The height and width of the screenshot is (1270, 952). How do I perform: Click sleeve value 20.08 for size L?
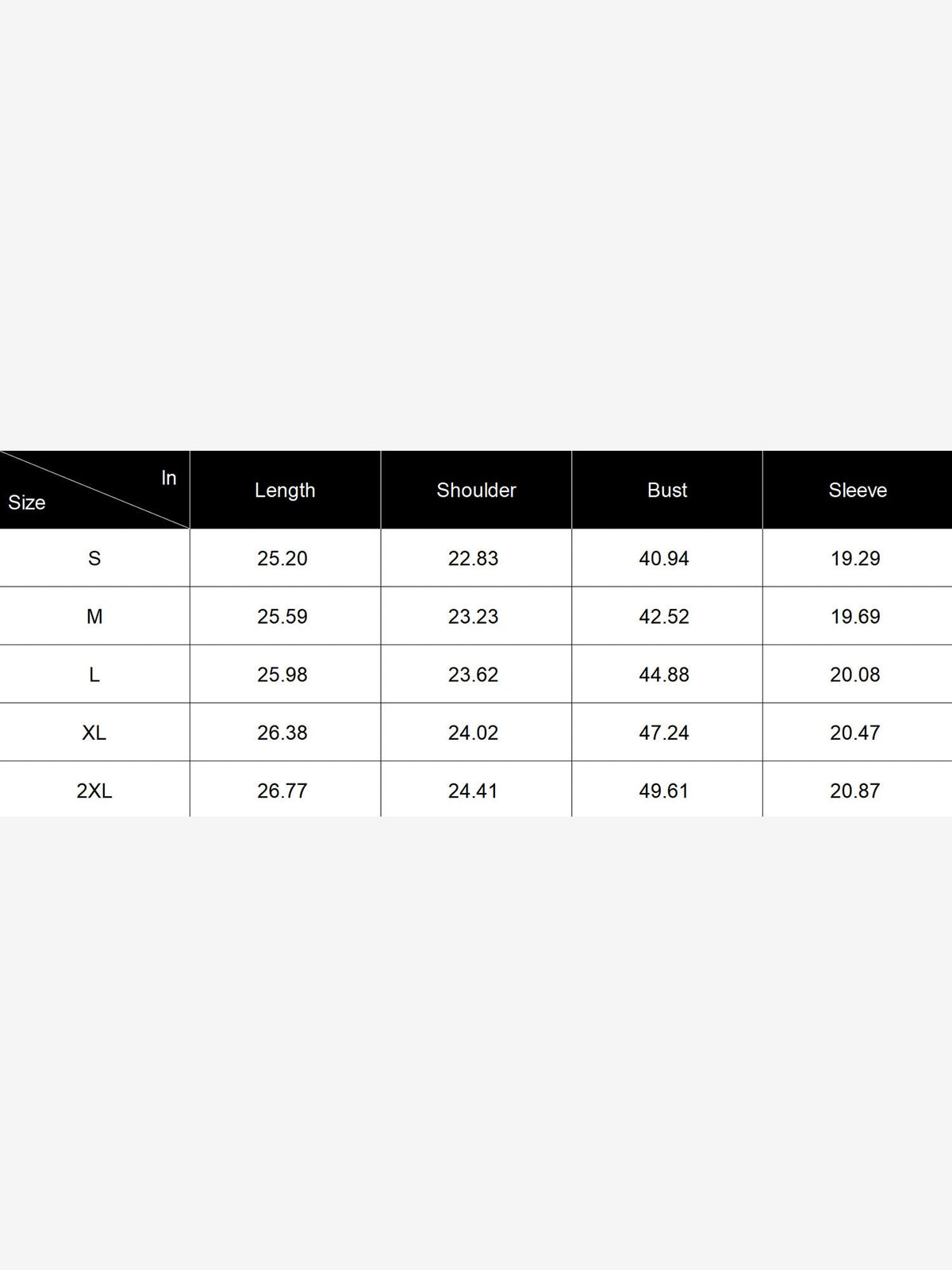tap(855, 675)
